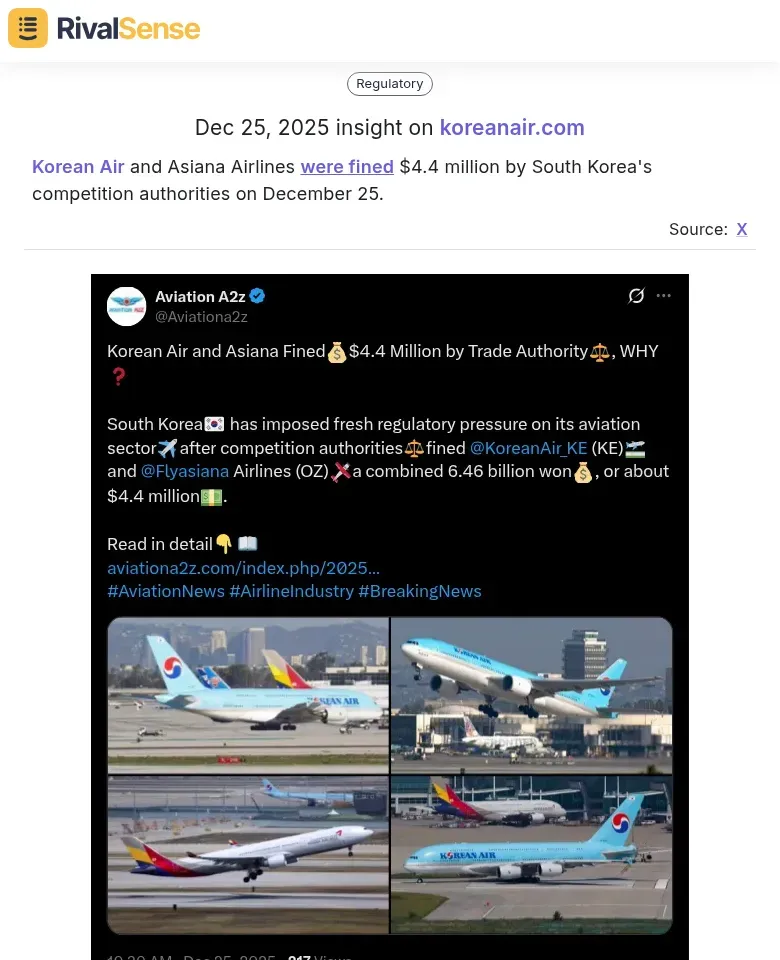Open the @Flyasiana mention
Image resolution: width=780 pixels, height=960 pixels.
(185, 471)
